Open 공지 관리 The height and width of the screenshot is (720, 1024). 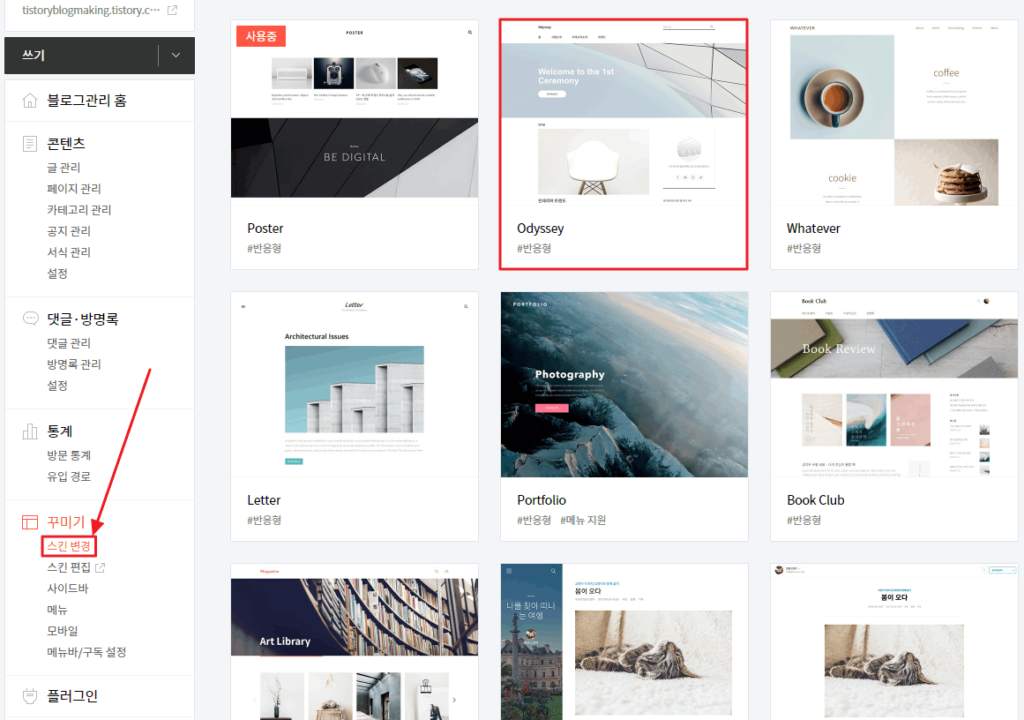pos(69,231)
